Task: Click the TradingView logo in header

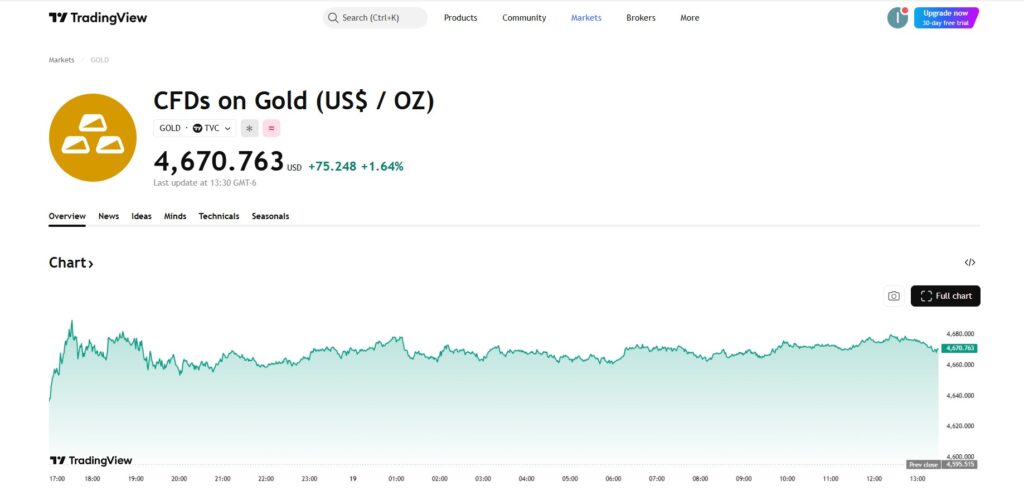Action: pos(98,18)
